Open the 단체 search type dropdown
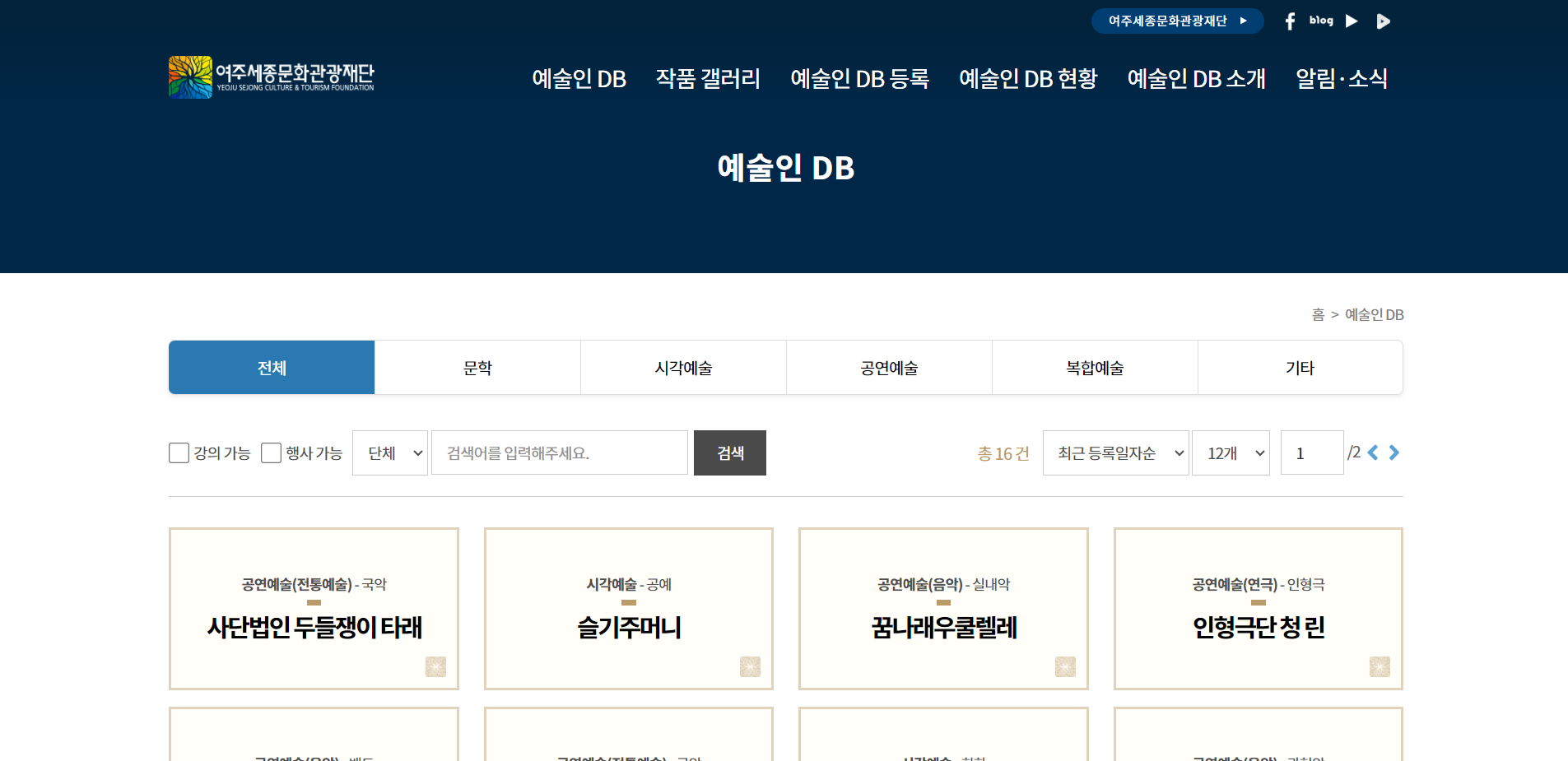 (x=390, y=453)
